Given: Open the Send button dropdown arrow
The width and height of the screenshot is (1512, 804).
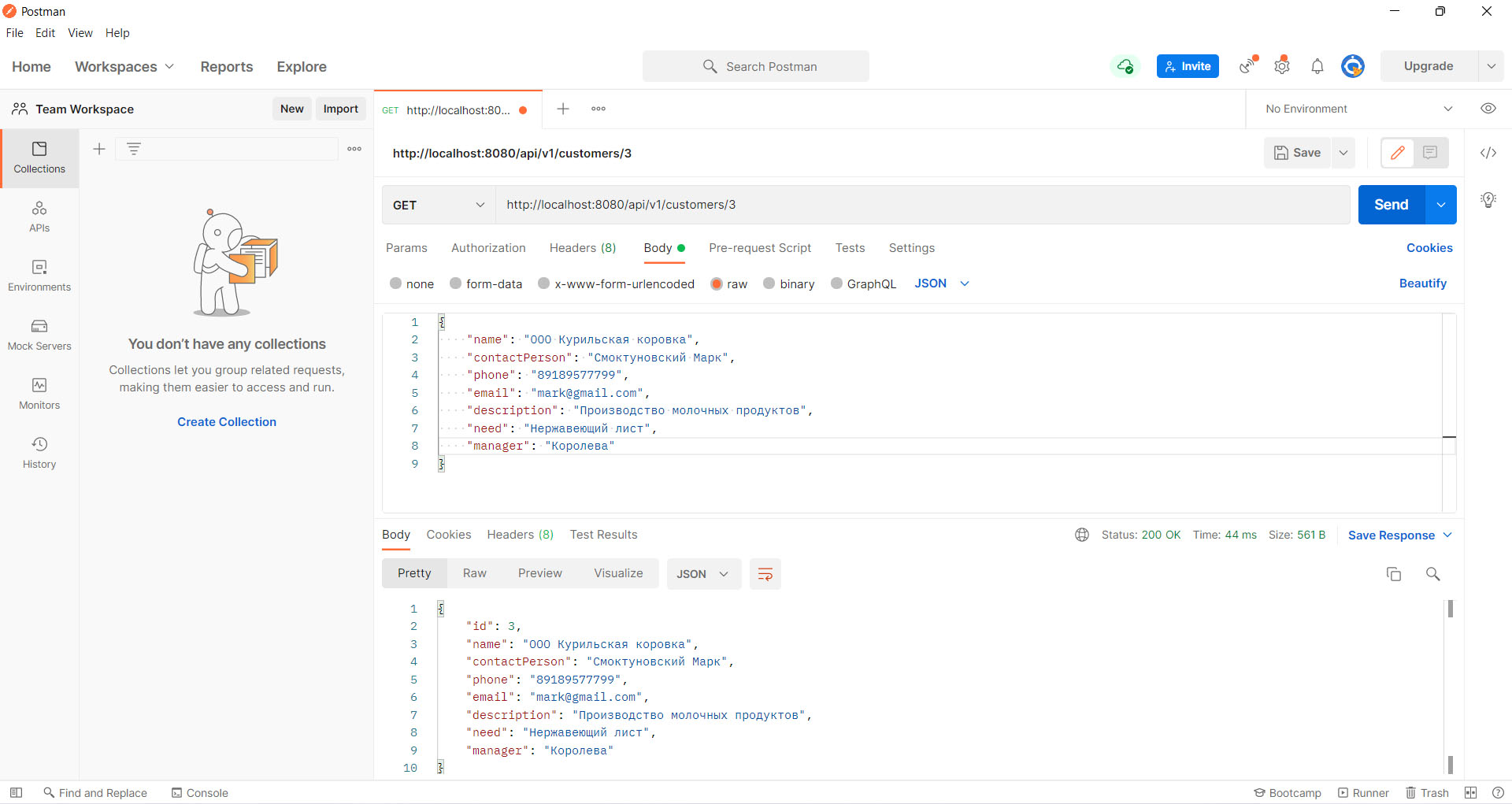Looking at the screenshot, I should pyautogui.click(x=1441, y=205).
